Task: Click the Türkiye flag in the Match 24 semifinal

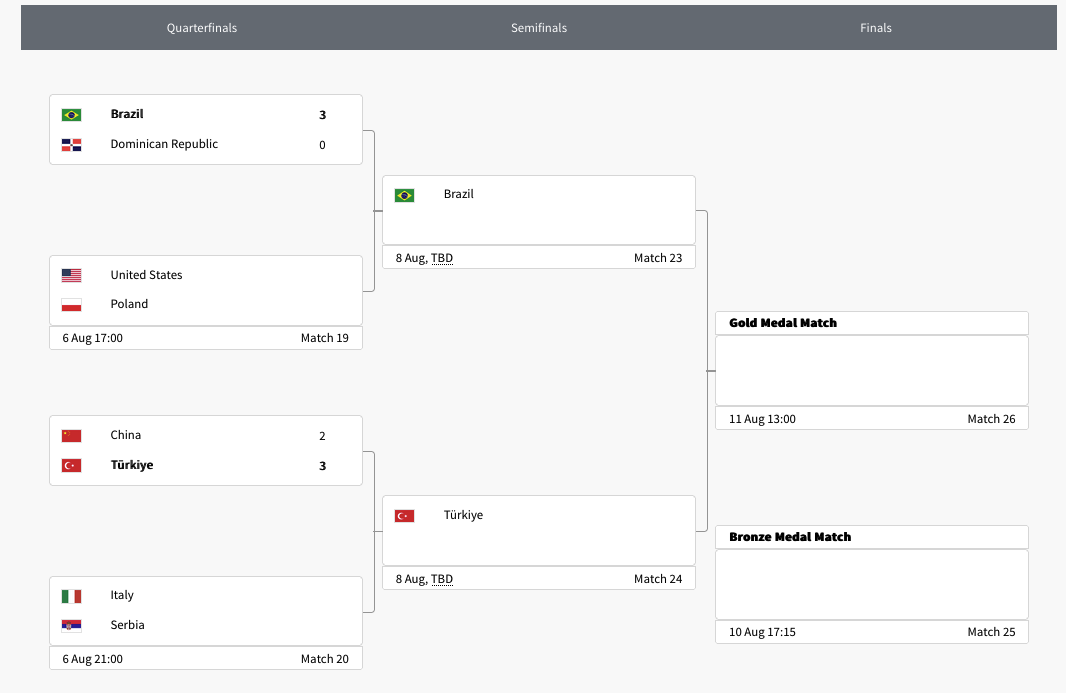Action: (x=404, y=516)
